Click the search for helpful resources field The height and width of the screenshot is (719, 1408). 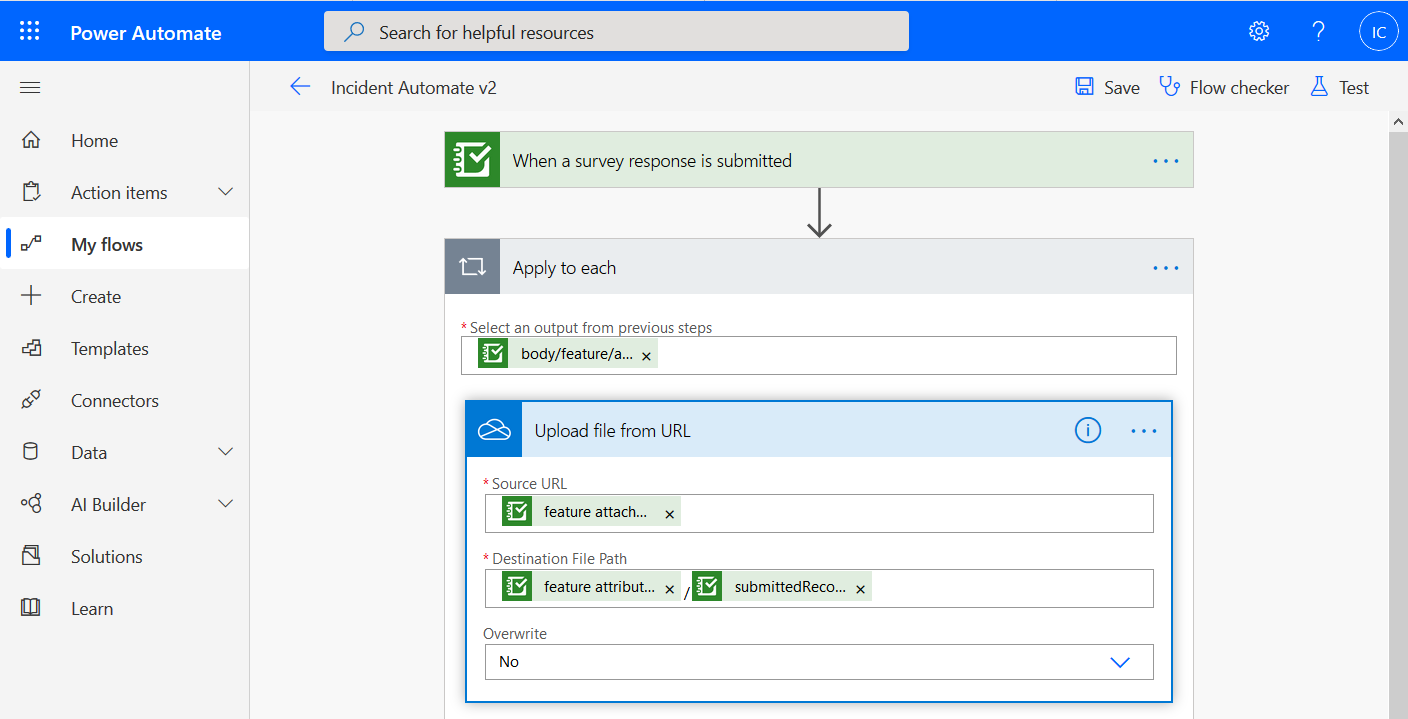[x=615, y=31]
